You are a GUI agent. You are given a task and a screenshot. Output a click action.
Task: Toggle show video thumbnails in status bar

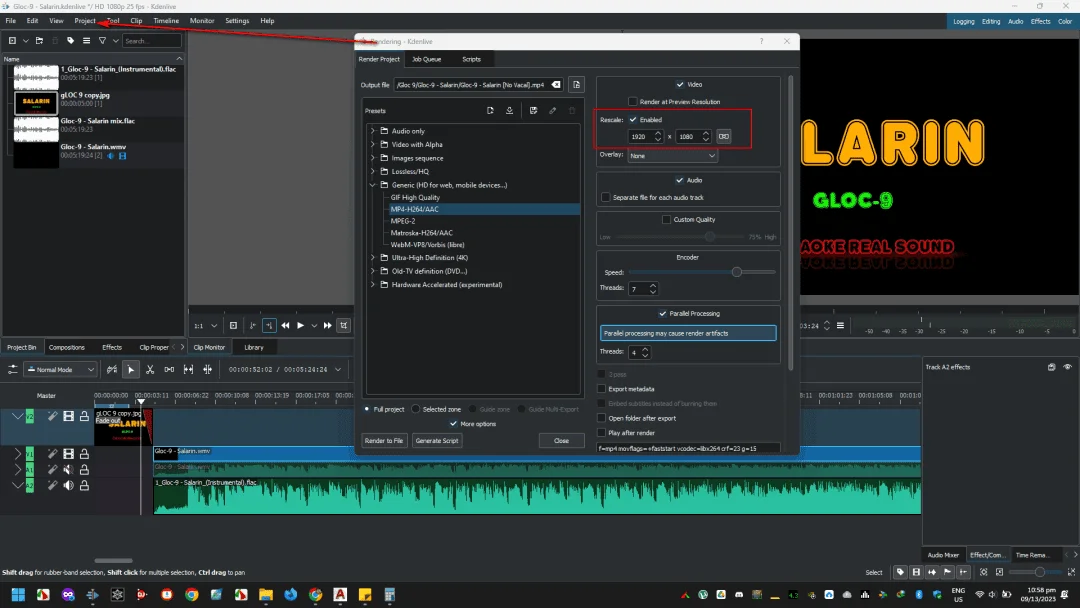point(916,572)
